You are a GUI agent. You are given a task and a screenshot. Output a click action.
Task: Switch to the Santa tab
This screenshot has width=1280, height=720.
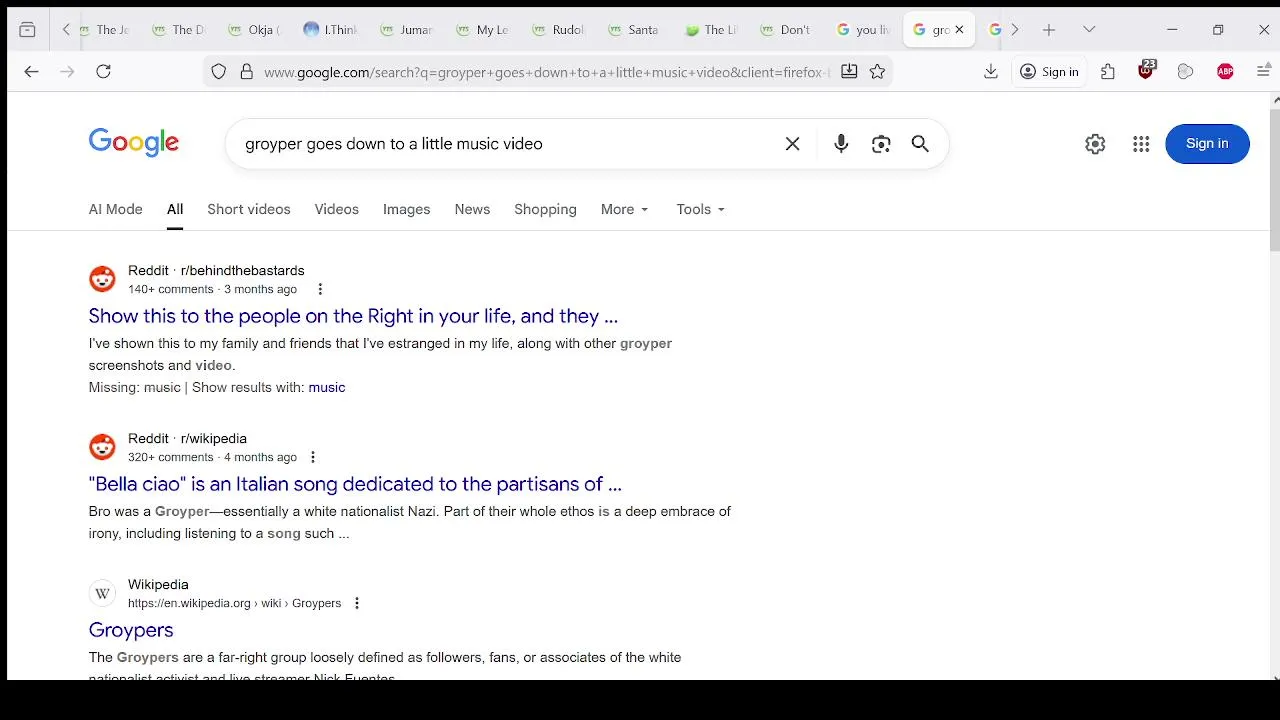pos(635,30)
